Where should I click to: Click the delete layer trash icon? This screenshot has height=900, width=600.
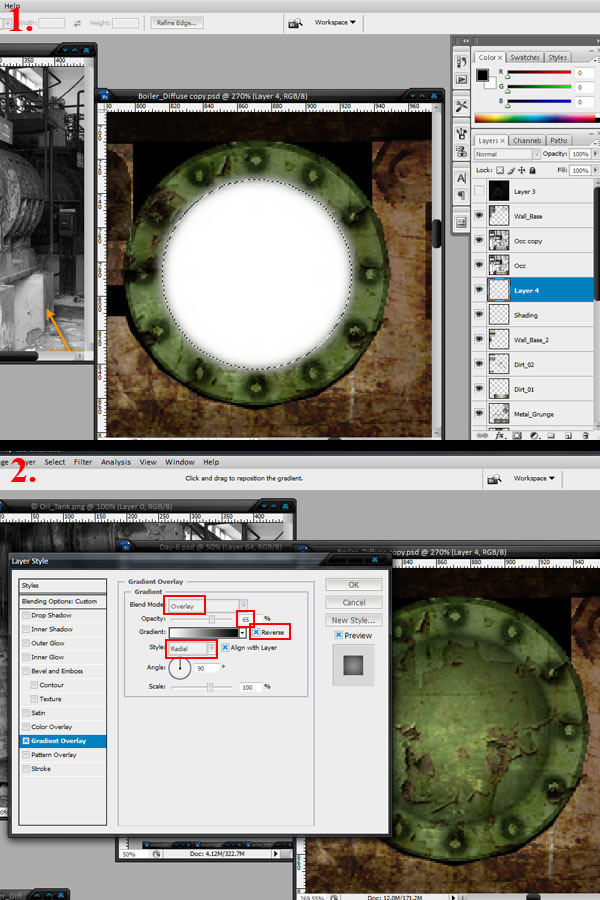tap(585, 436)
